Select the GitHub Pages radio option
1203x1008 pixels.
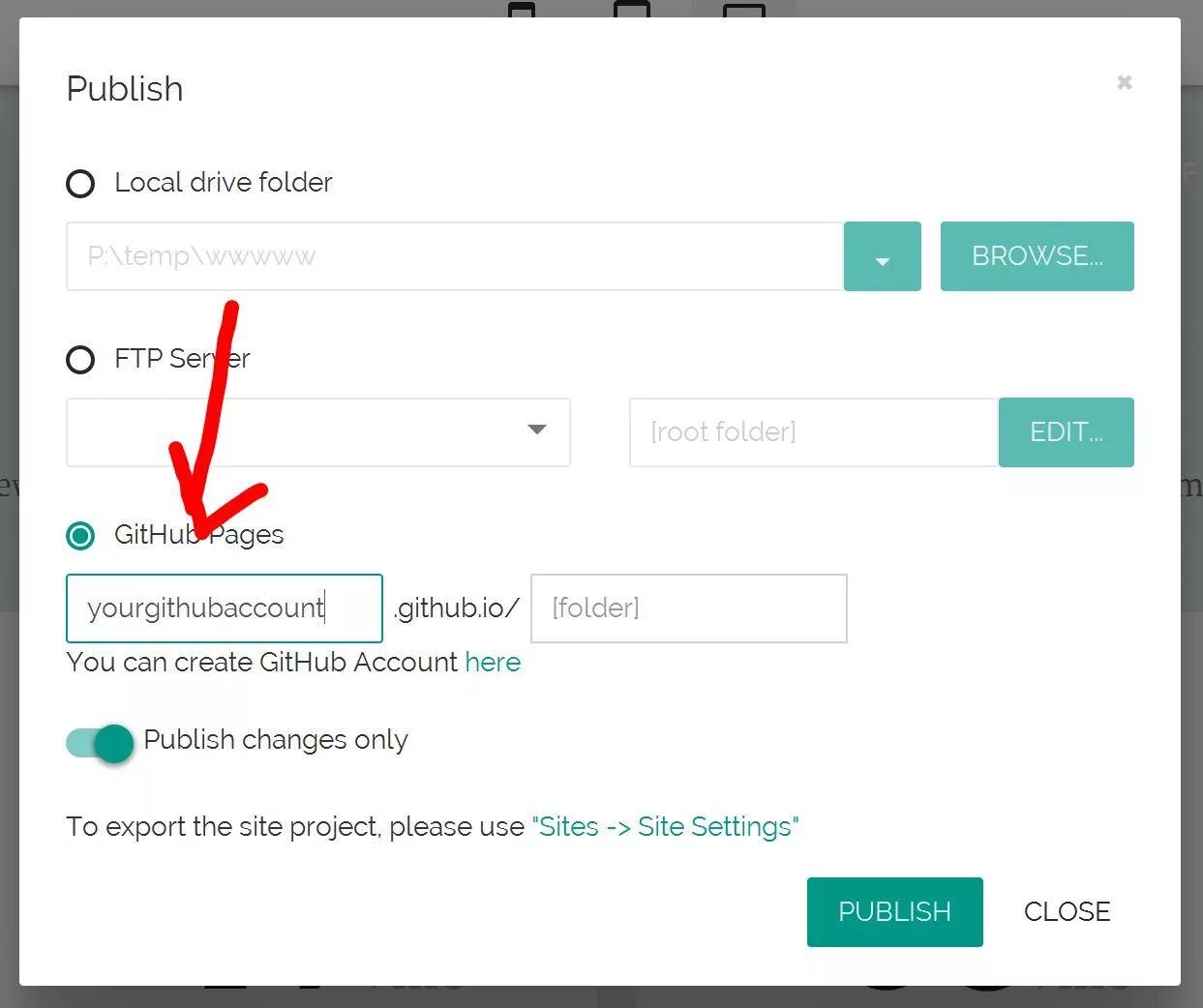[80, 536]
